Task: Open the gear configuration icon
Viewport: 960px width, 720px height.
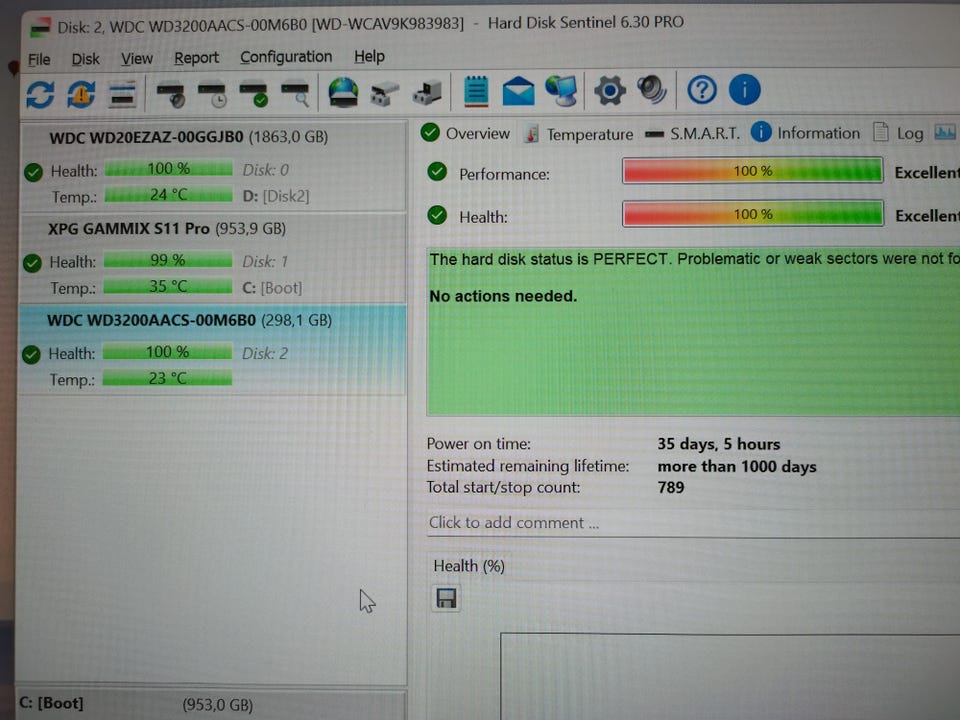Action: coord(609,91)
